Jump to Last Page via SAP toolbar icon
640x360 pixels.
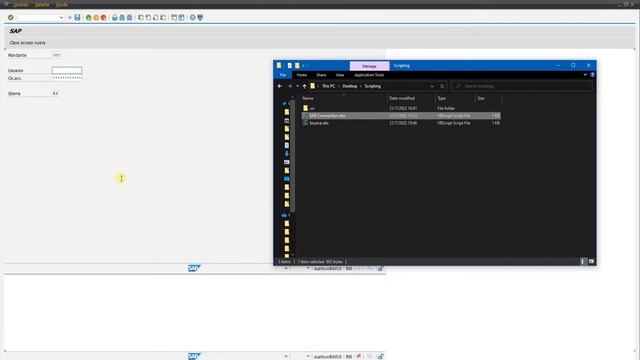tap(163, 18)
